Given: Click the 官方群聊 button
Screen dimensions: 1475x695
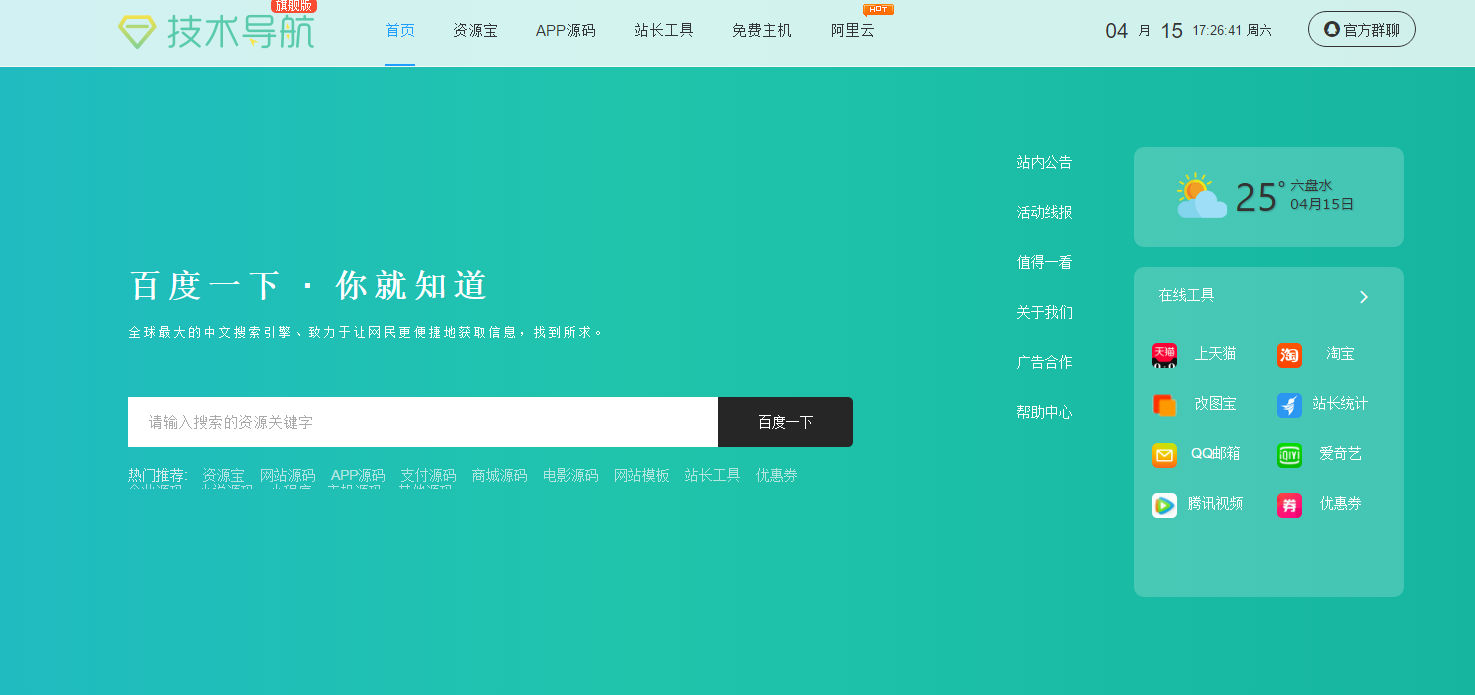Looking at the screenshot, I should (x=1362, y=29).
